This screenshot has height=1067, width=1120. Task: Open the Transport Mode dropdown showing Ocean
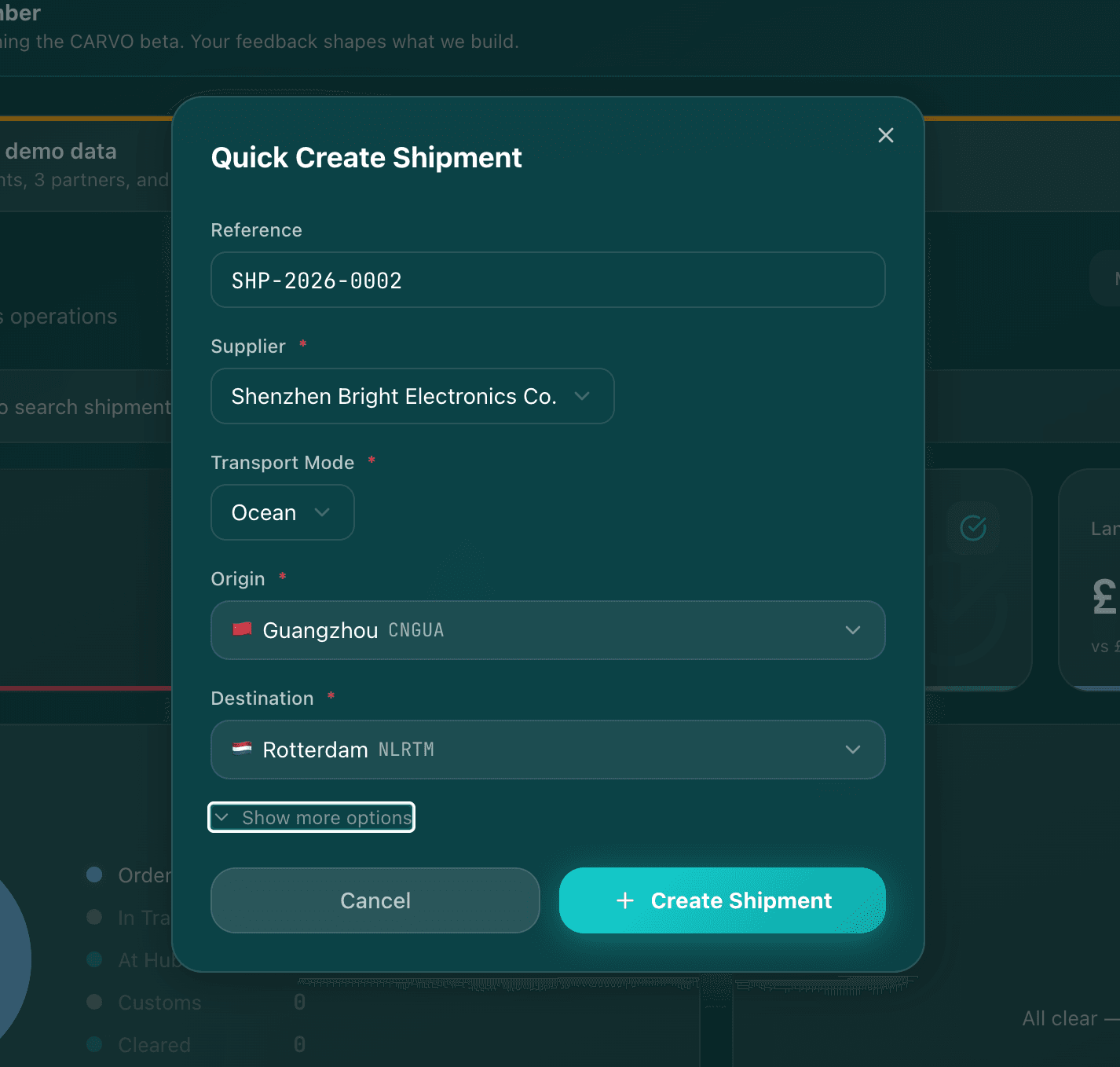point(282,512)
